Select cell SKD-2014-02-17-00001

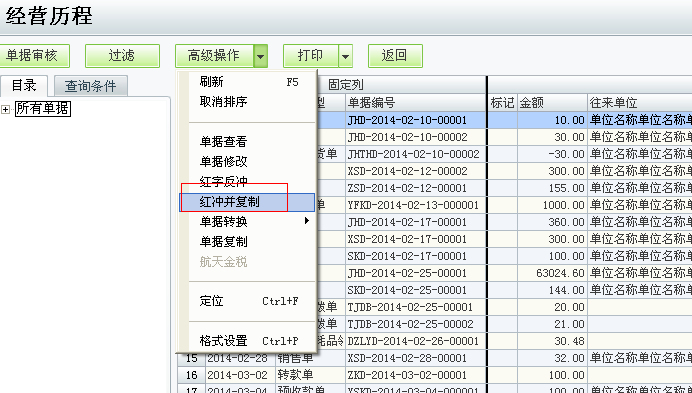[x=416, y=256]
